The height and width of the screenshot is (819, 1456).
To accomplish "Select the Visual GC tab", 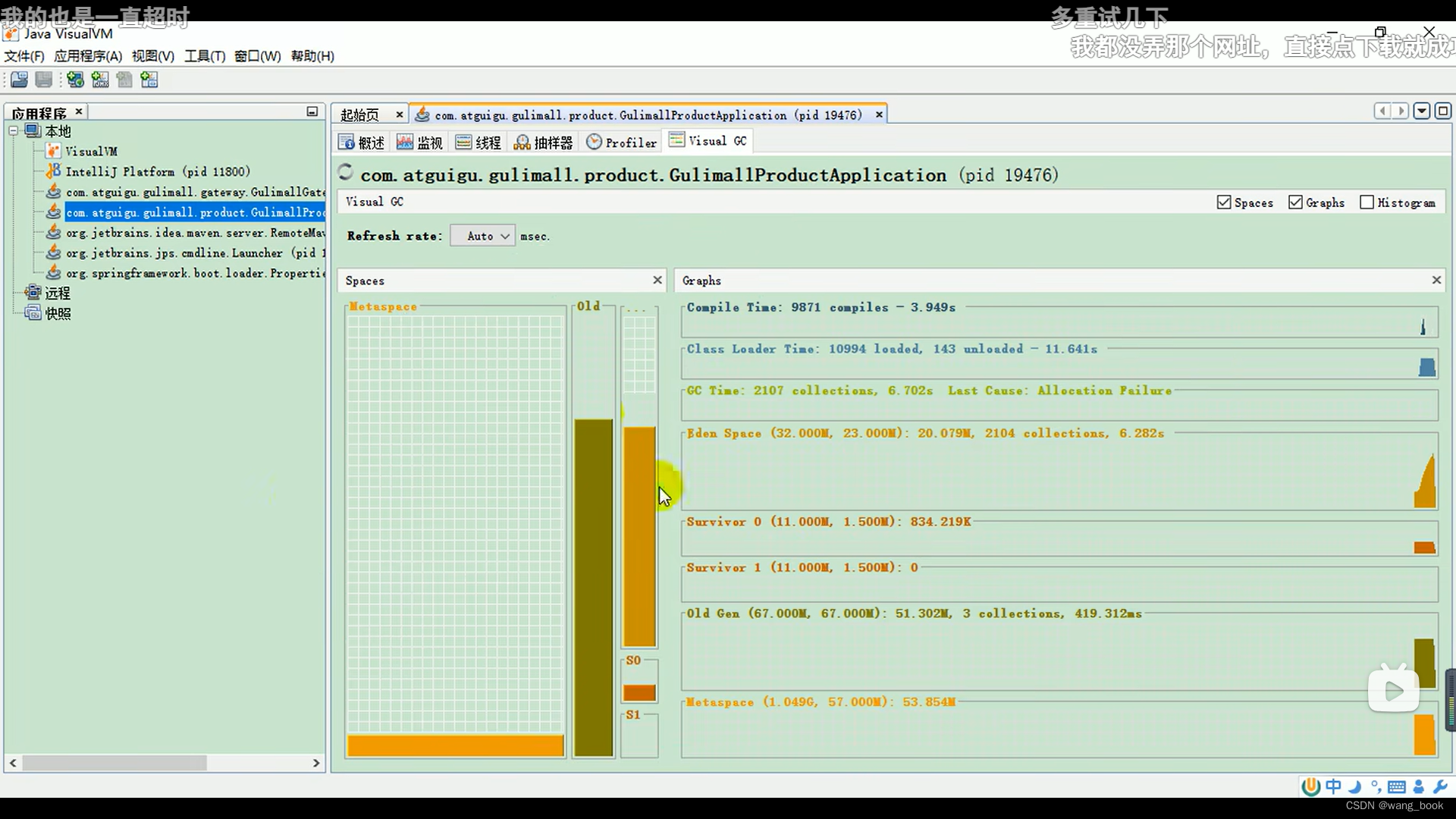I will coord(708,141).
